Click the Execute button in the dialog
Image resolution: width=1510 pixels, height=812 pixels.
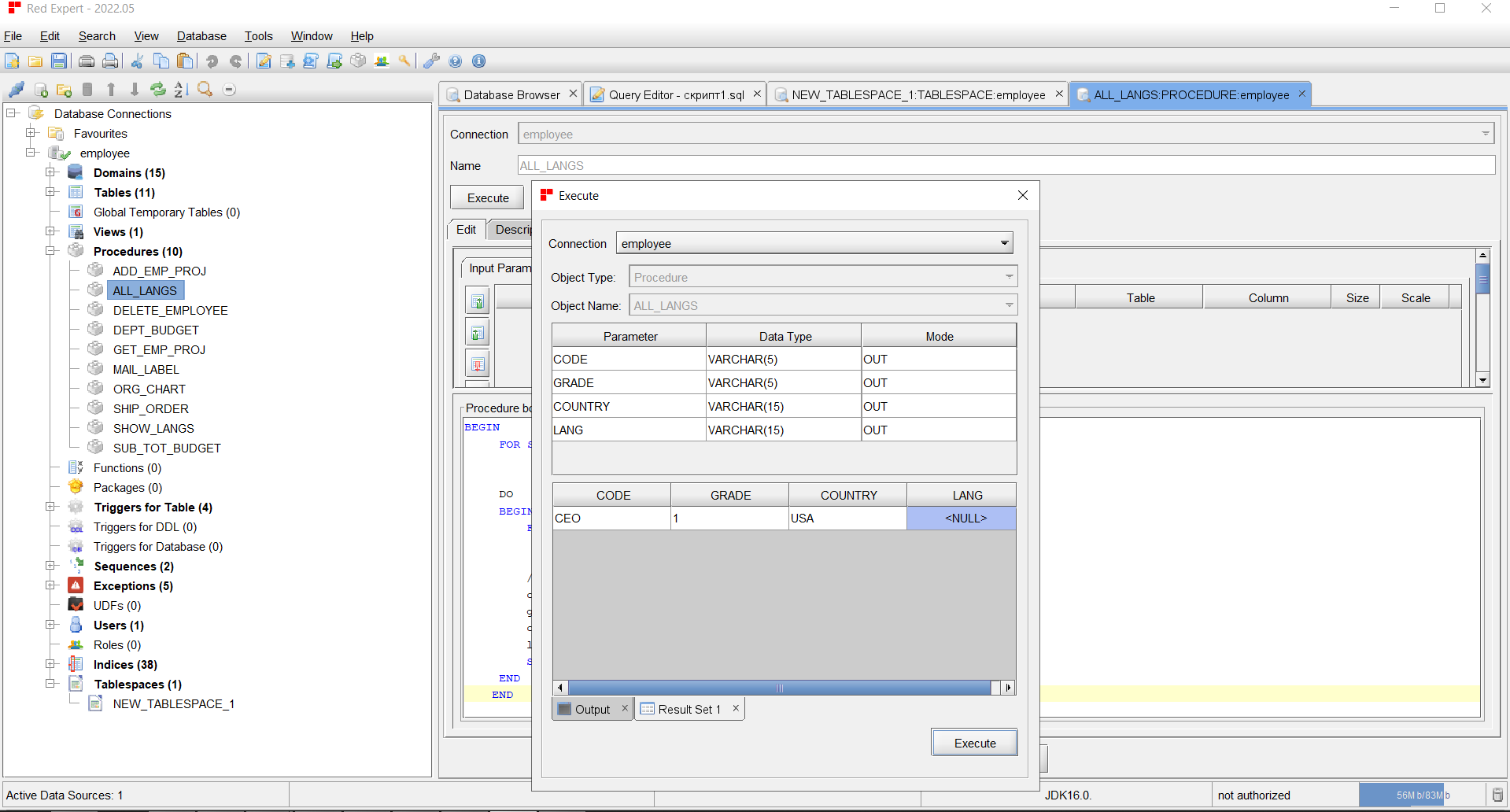coord(974,742)
